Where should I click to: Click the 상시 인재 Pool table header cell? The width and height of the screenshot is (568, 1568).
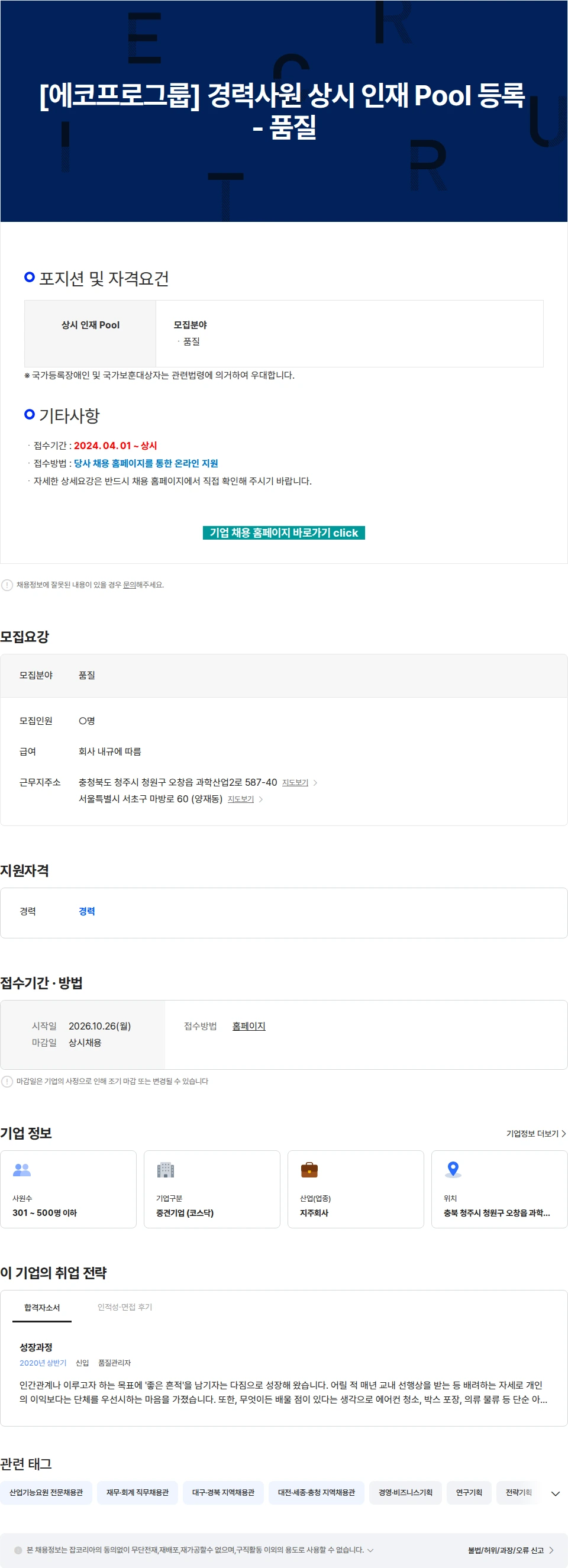pyautogui.click(x=90, y=334)
